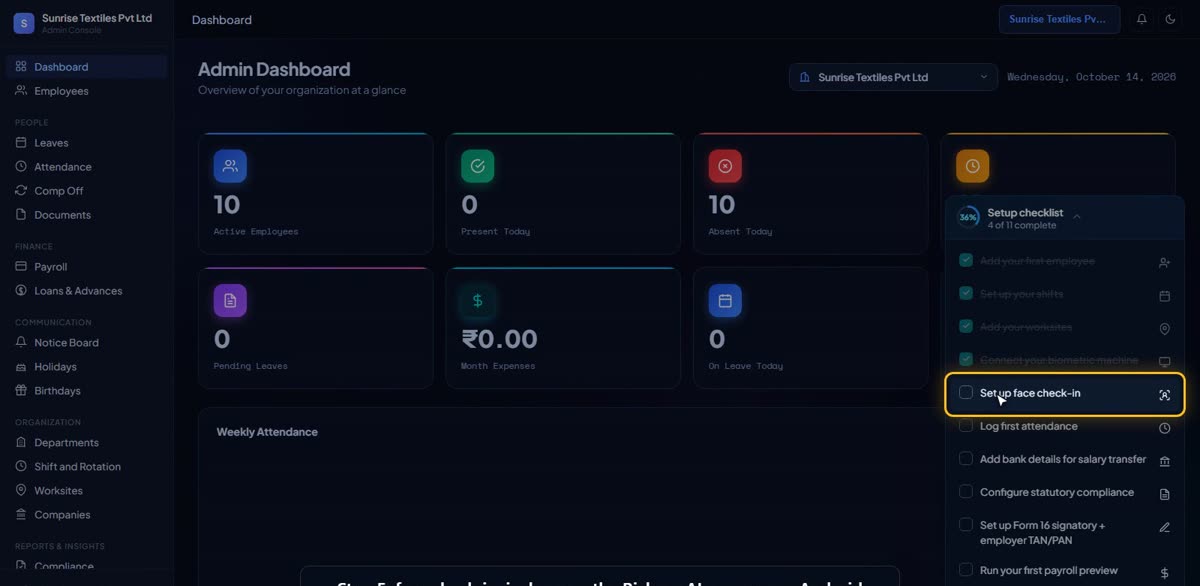This screenshot has width=1200, height=586.
Task: Click face scan icon beside face check-in
Action: pyautogui.click(x=1164, y=395)
